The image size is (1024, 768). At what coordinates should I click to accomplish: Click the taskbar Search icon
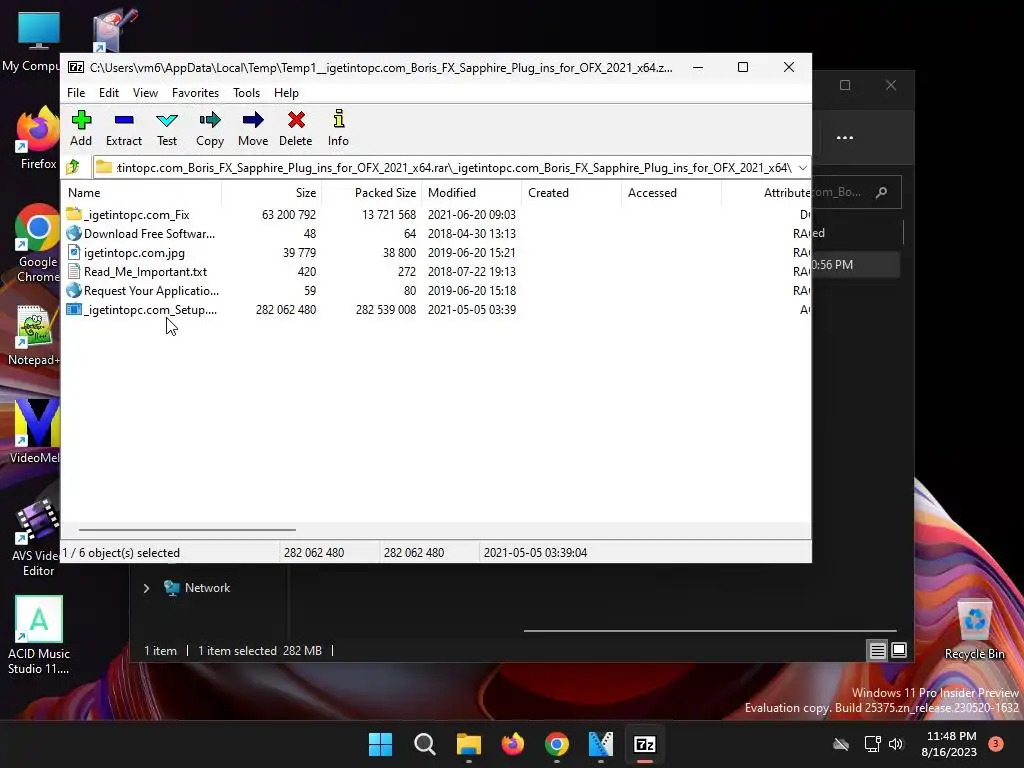tap(424, 744)
